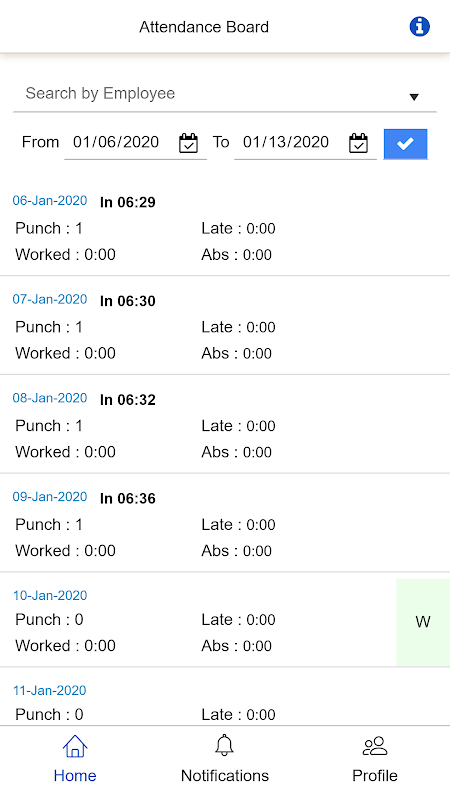Switch to the Profile tab label

pyautogui.click(x=375, y=776)
